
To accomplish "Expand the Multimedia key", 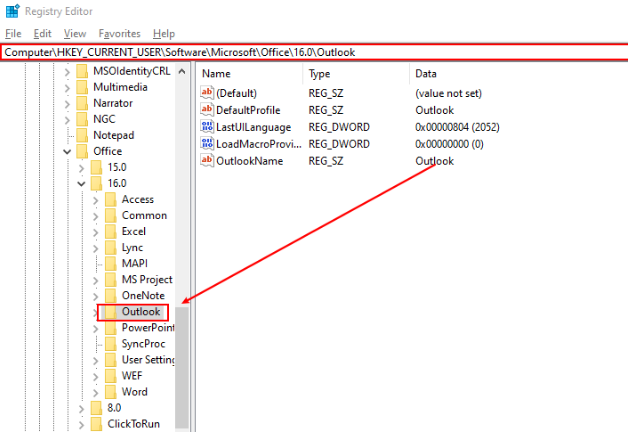I will [67, 88].
